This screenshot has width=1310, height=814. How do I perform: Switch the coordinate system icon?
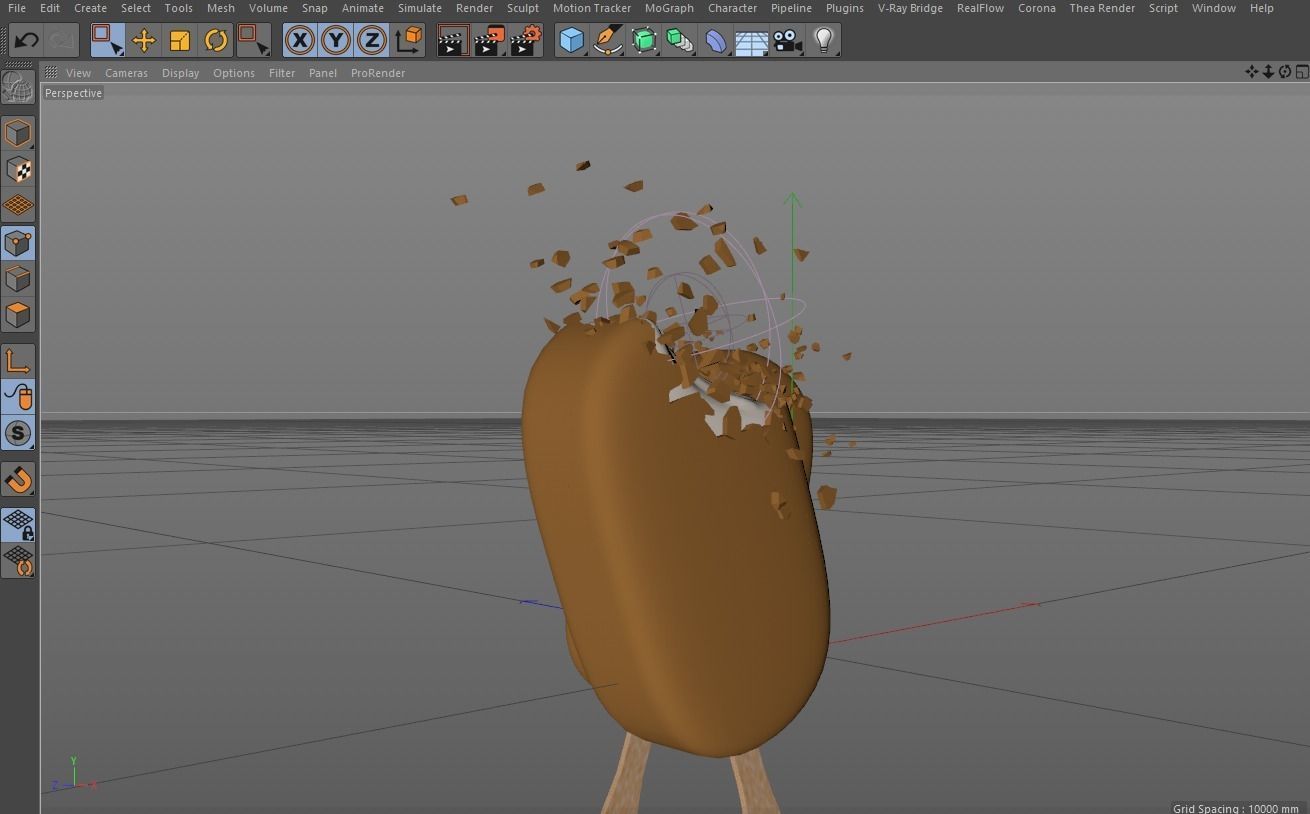408,41
